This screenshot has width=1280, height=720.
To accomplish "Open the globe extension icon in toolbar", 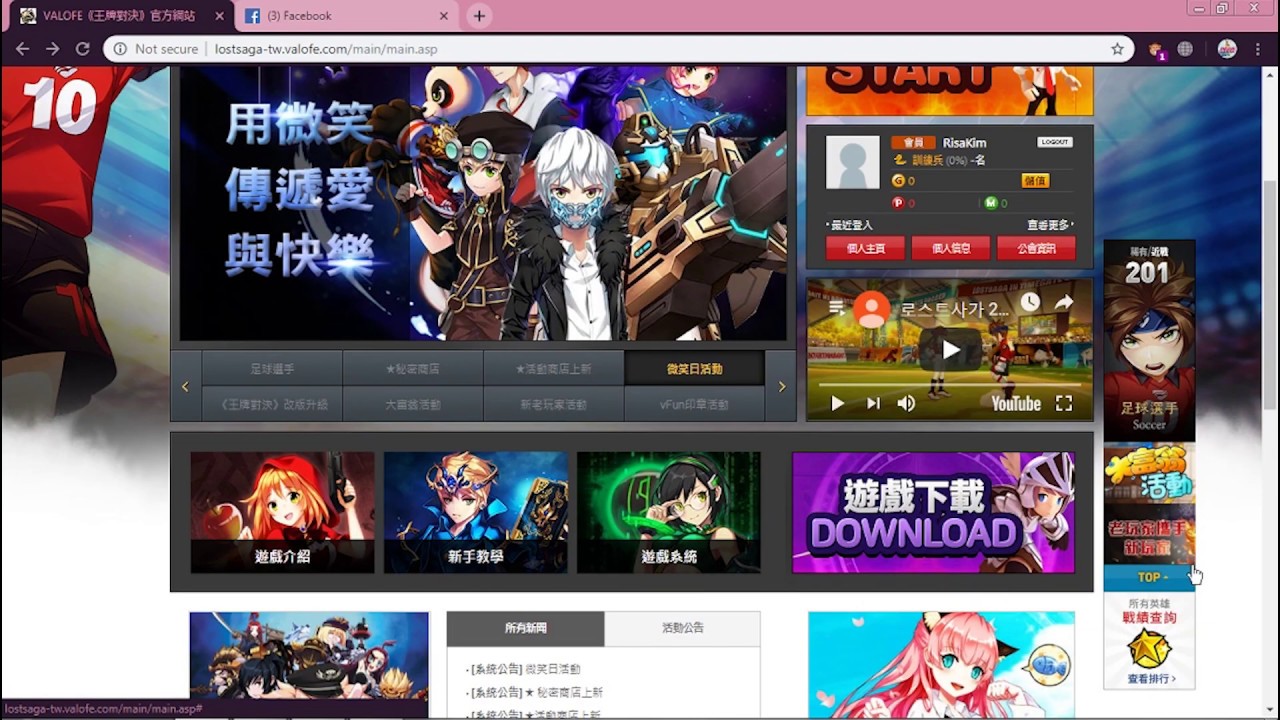I will coord(1185,49).
